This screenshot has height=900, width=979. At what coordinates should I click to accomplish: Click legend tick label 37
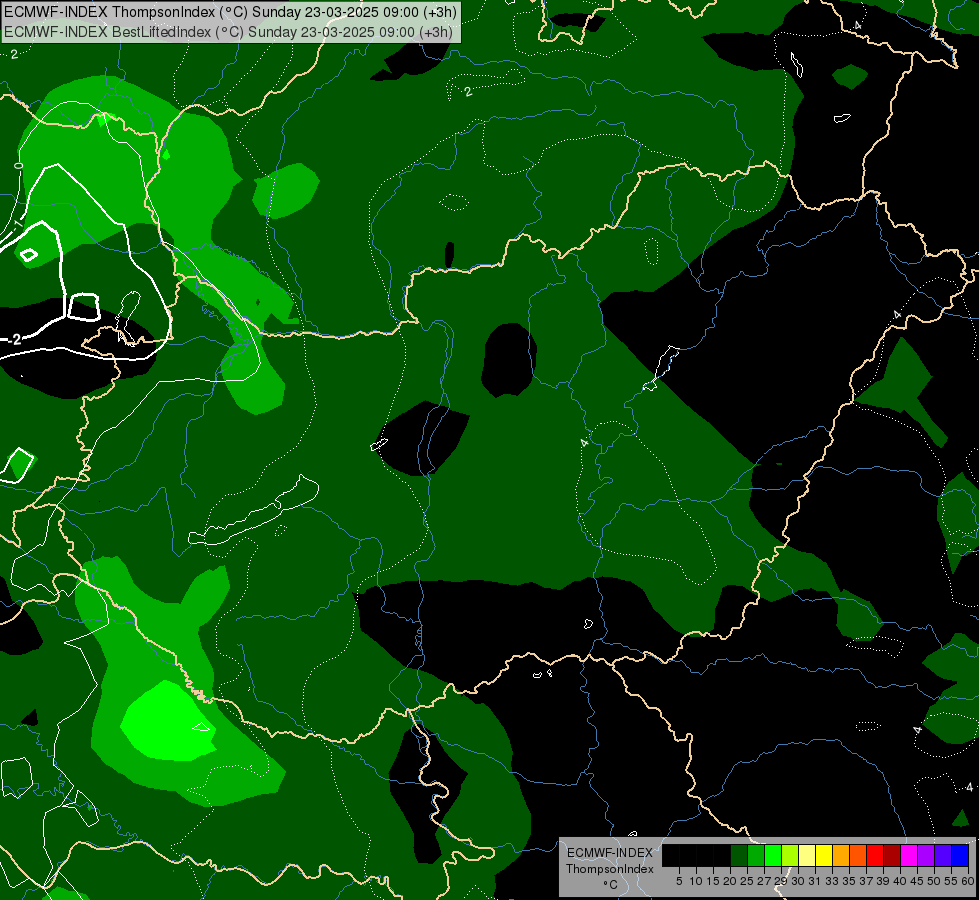(x=866, y=881)
